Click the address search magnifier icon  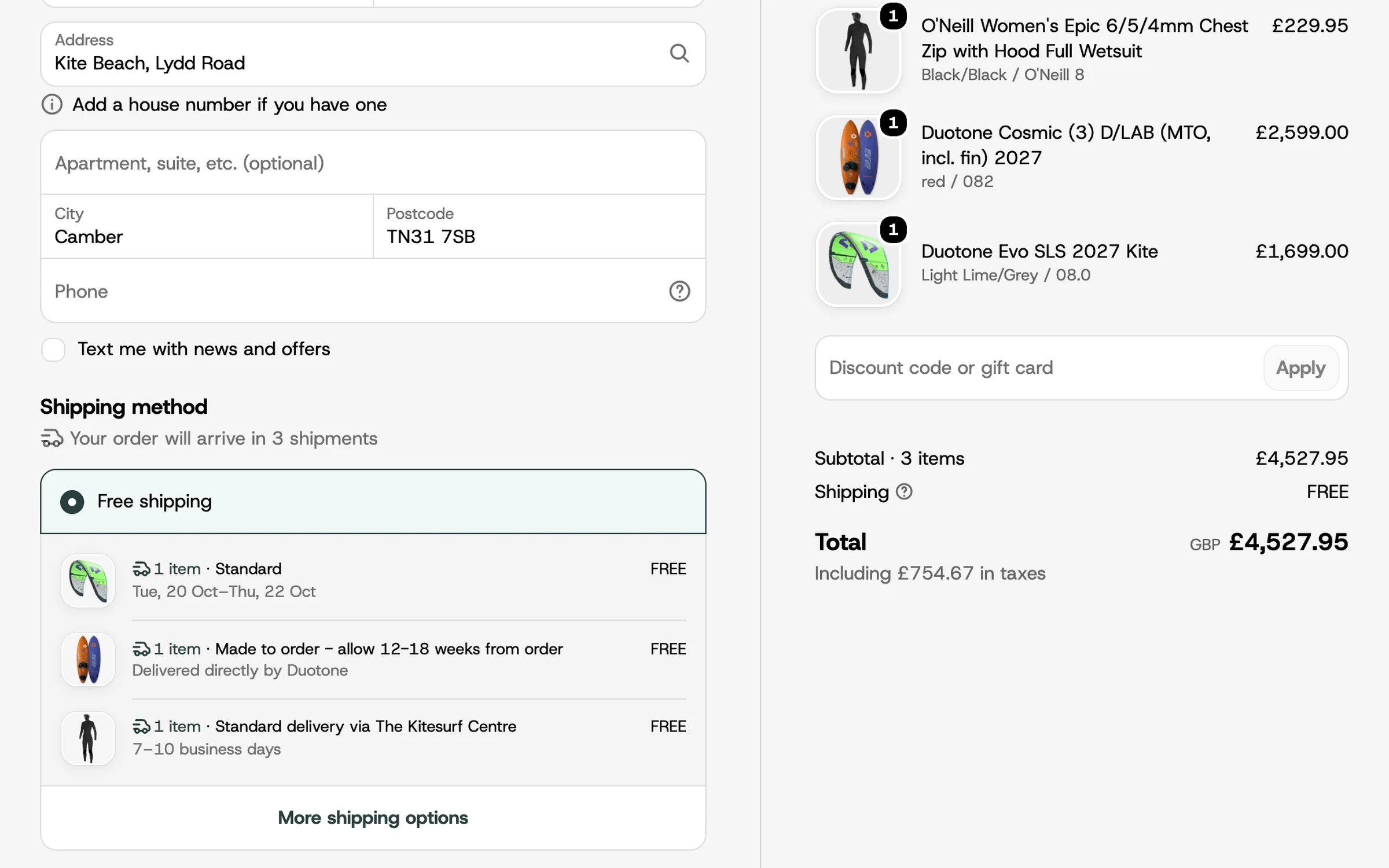click(679, 53)
